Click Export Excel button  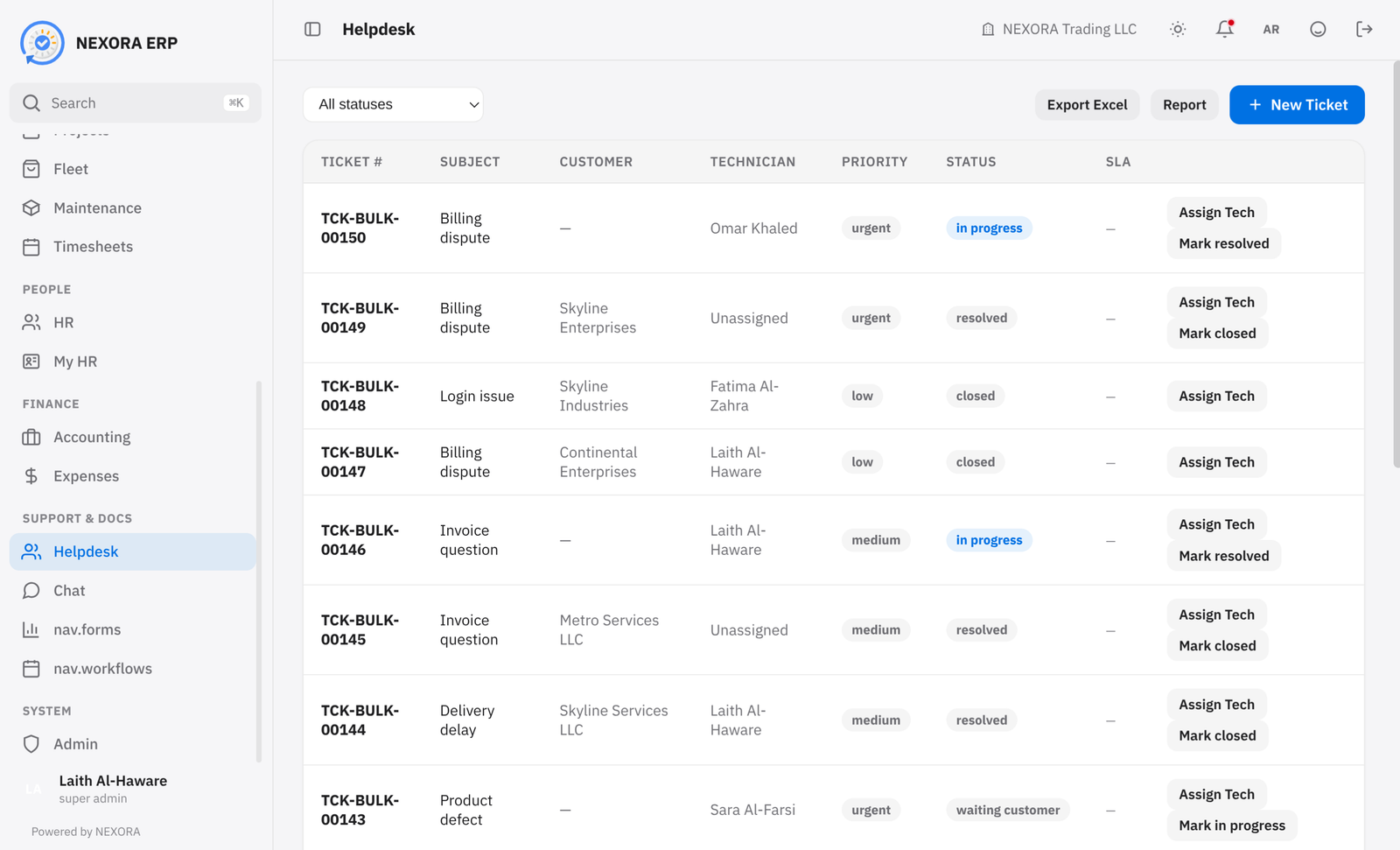(1088, 105)
